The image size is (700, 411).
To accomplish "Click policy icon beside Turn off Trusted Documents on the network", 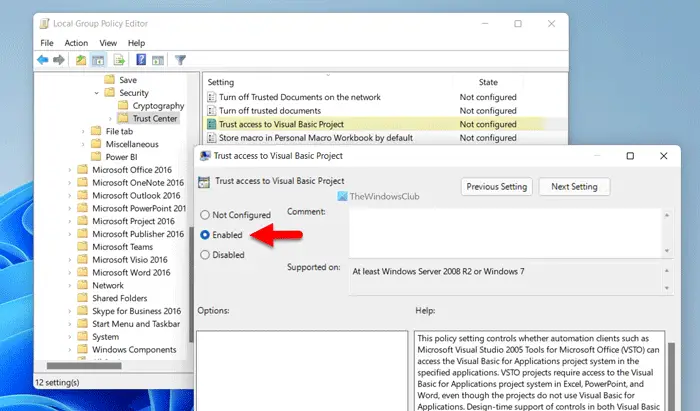I will (x=212, y=97).
